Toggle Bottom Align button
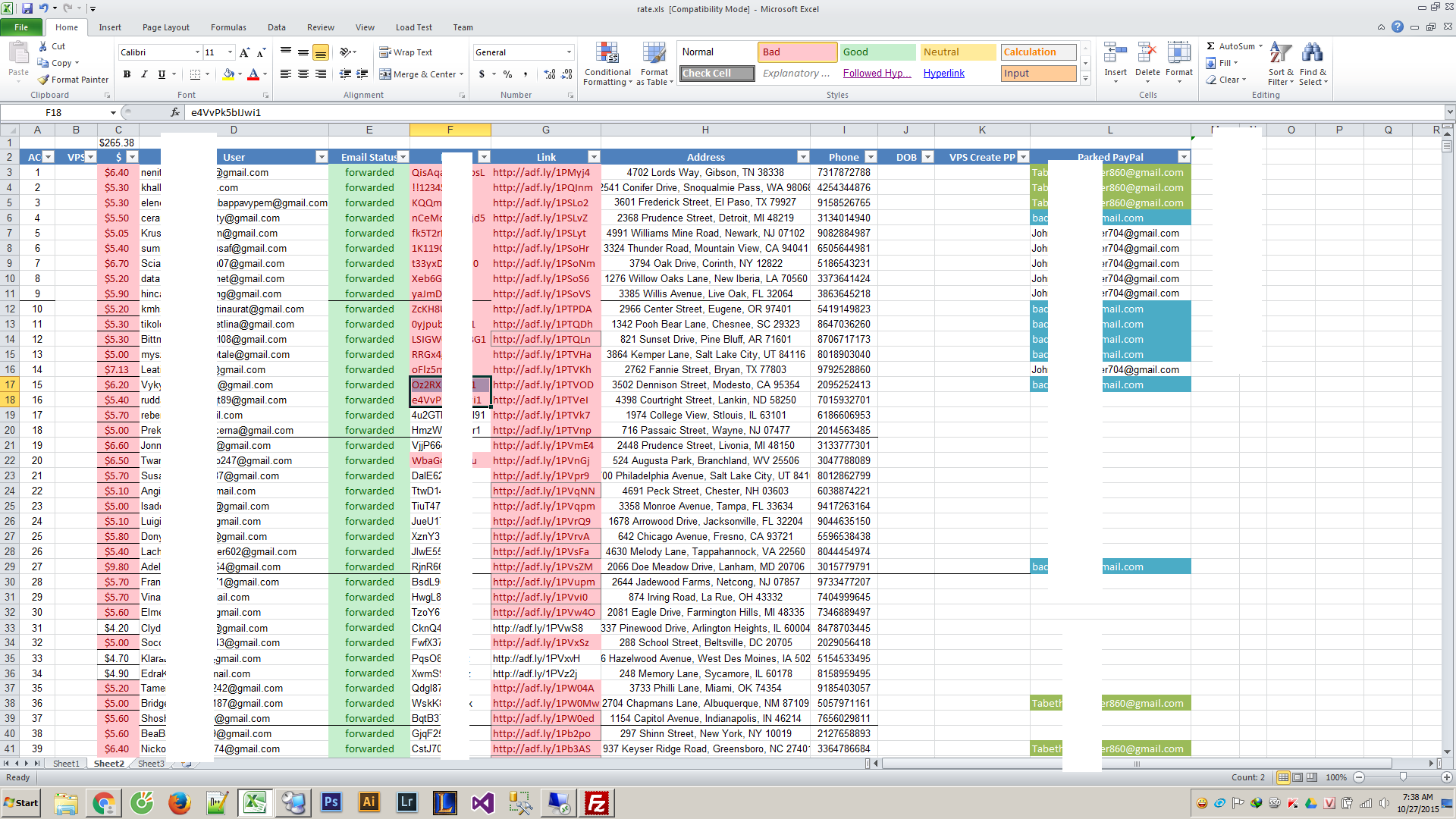The width and height of the screenshot is (1456, 819). [321, 52]
